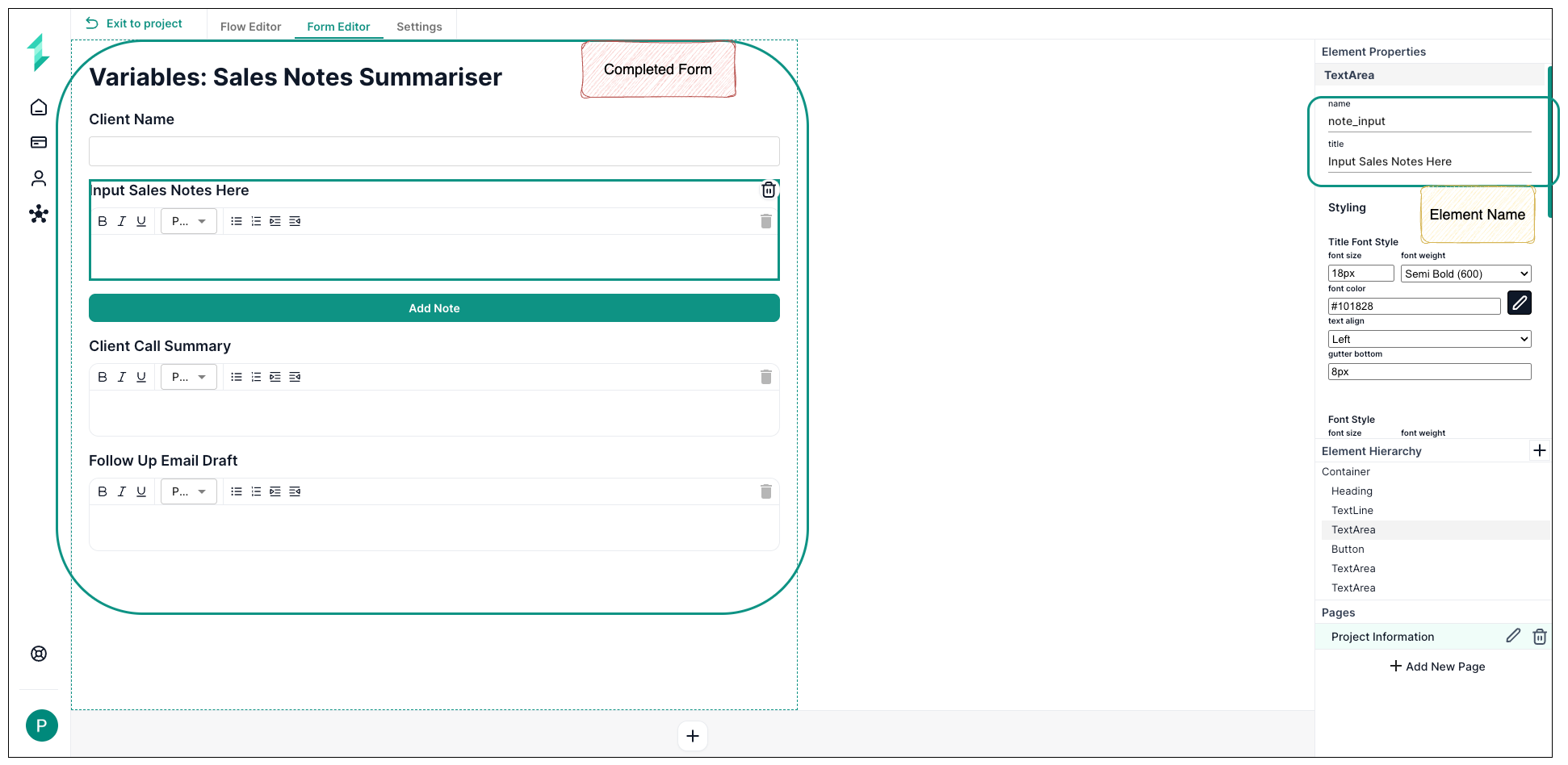The width and height of the screenshot is (1568, 765).
Task: Insert a bulleted list in the Client Call Summary editor
Action: 237,377
